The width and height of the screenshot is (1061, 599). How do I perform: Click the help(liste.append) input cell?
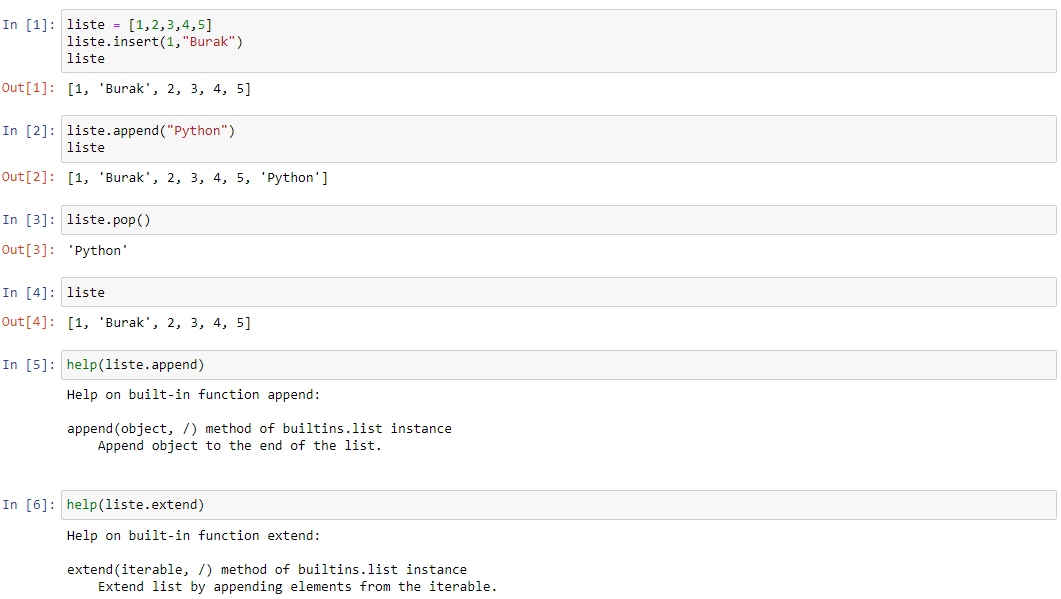pos(558,365)
